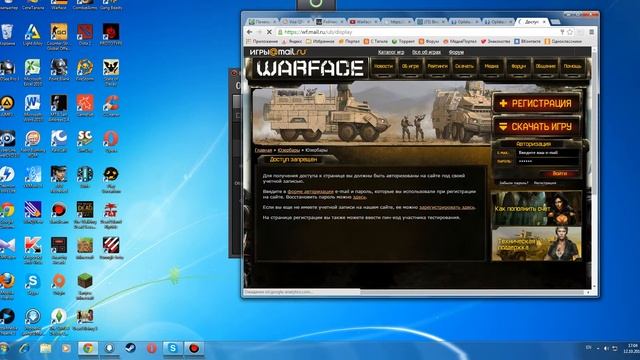Image resolution: width=640 pixels, height=360 pixels.
Task: Open Internet Explorer from the taskbar
Action: click(x=24, y=349)
